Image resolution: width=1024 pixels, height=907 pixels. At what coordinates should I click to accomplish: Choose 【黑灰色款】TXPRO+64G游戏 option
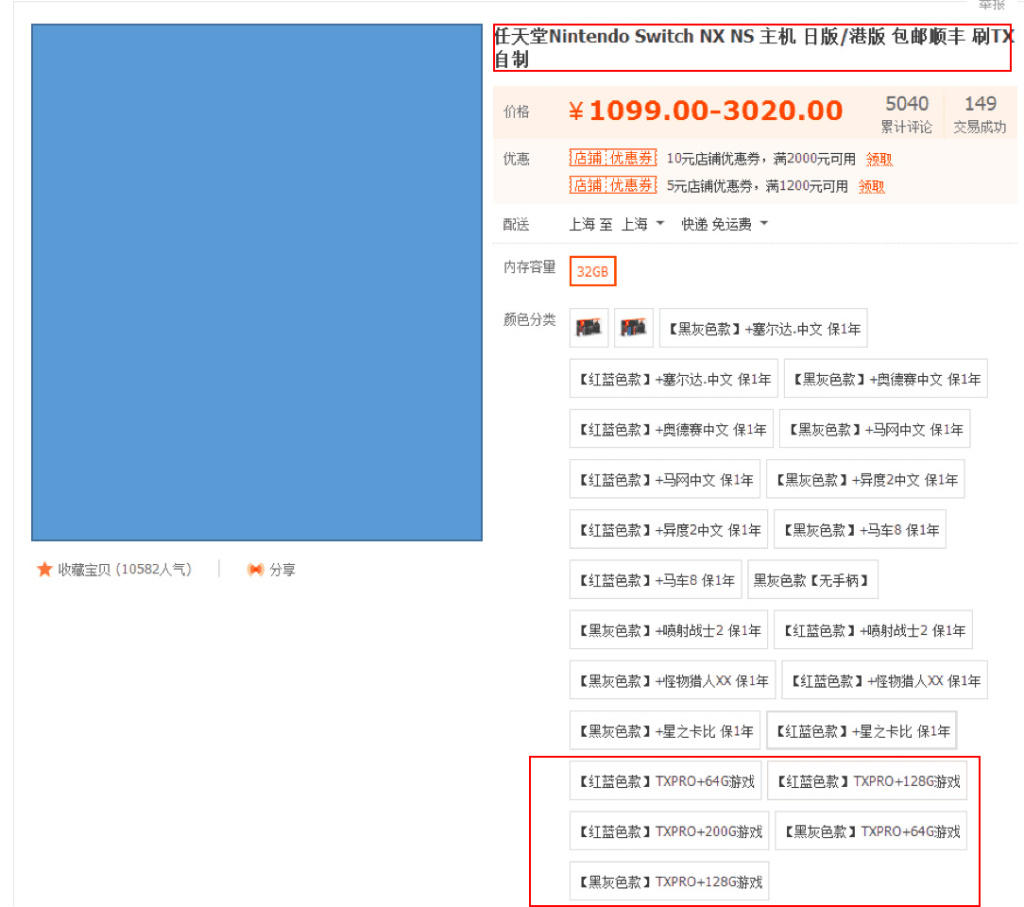coord(871,831)
